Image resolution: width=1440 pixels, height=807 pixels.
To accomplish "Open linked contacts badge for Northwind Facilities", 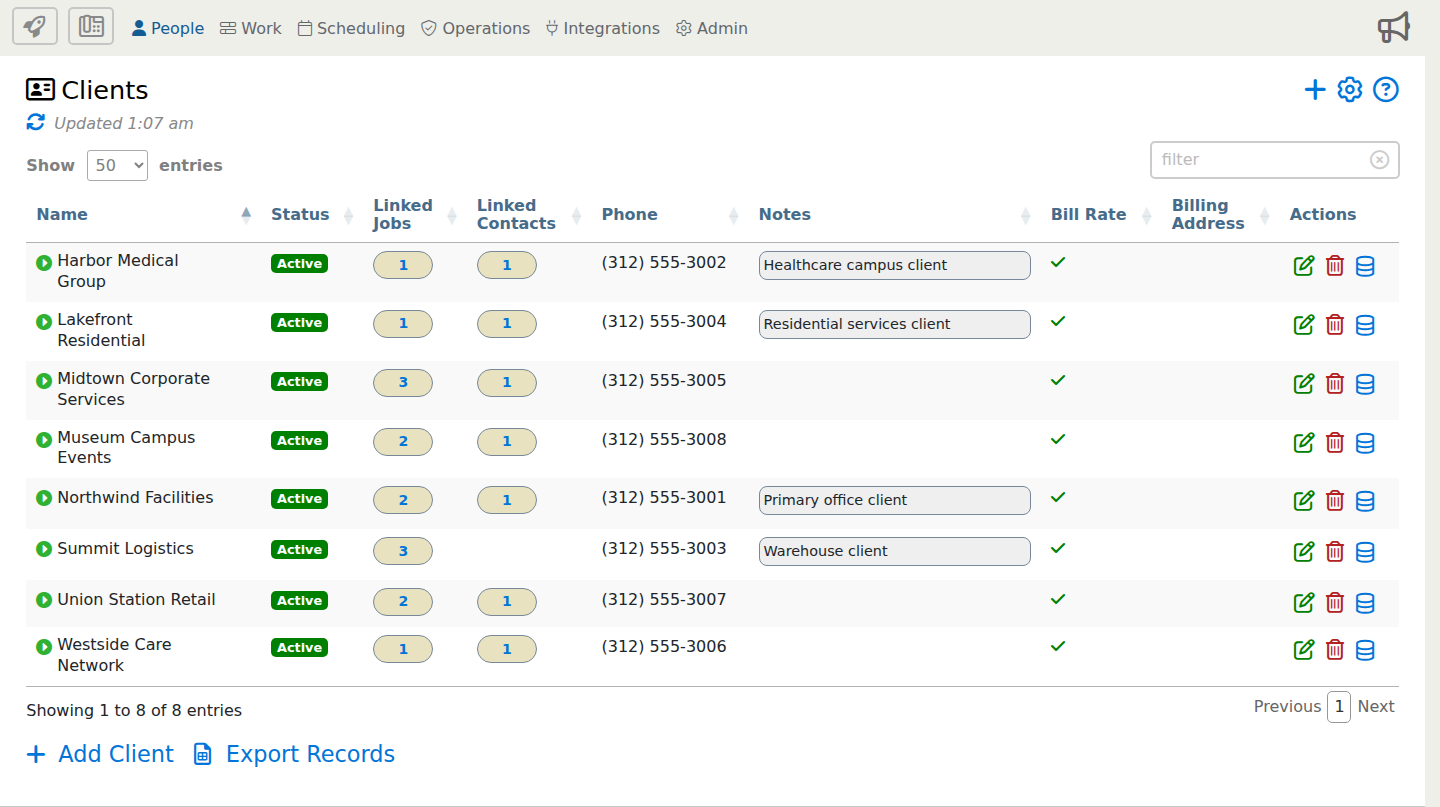I will click(x=507, y=500).
